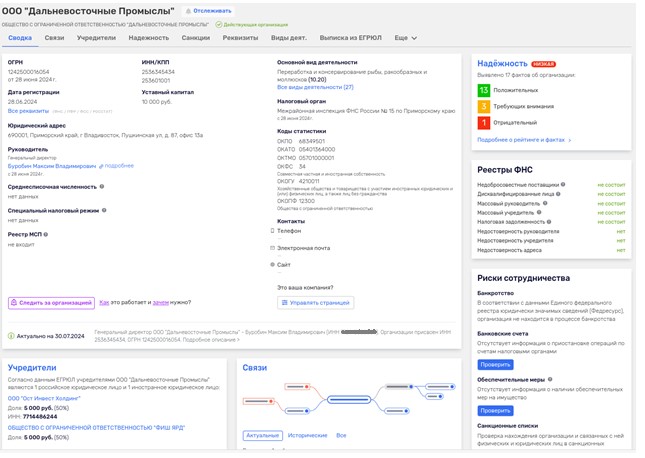Click the help icon beside Дисквалифицированные лица

coord(558,194)
